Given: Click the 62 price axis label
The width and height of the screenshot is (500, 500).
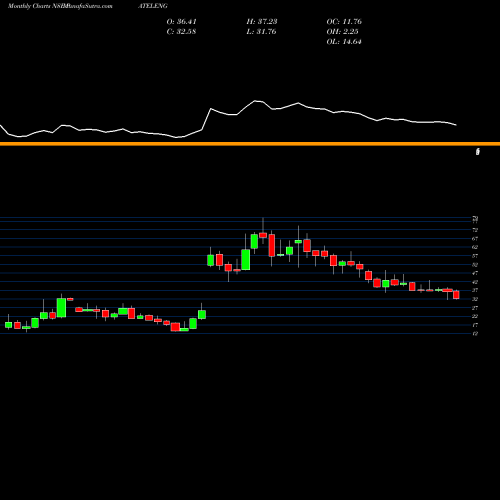Looking at the screenshot, I should pyautogui.click(x=475, y=247).
